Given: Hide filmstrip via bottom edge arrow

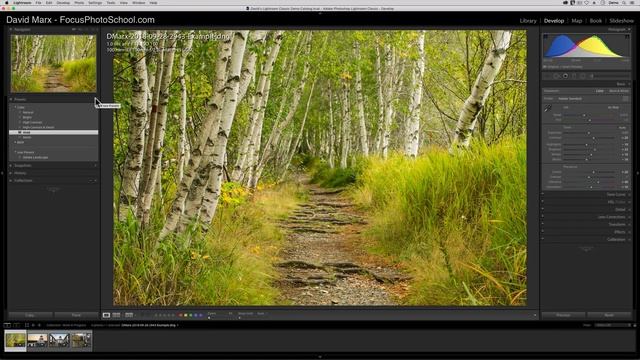Looking at the screenshot, I should coord(320,357).
